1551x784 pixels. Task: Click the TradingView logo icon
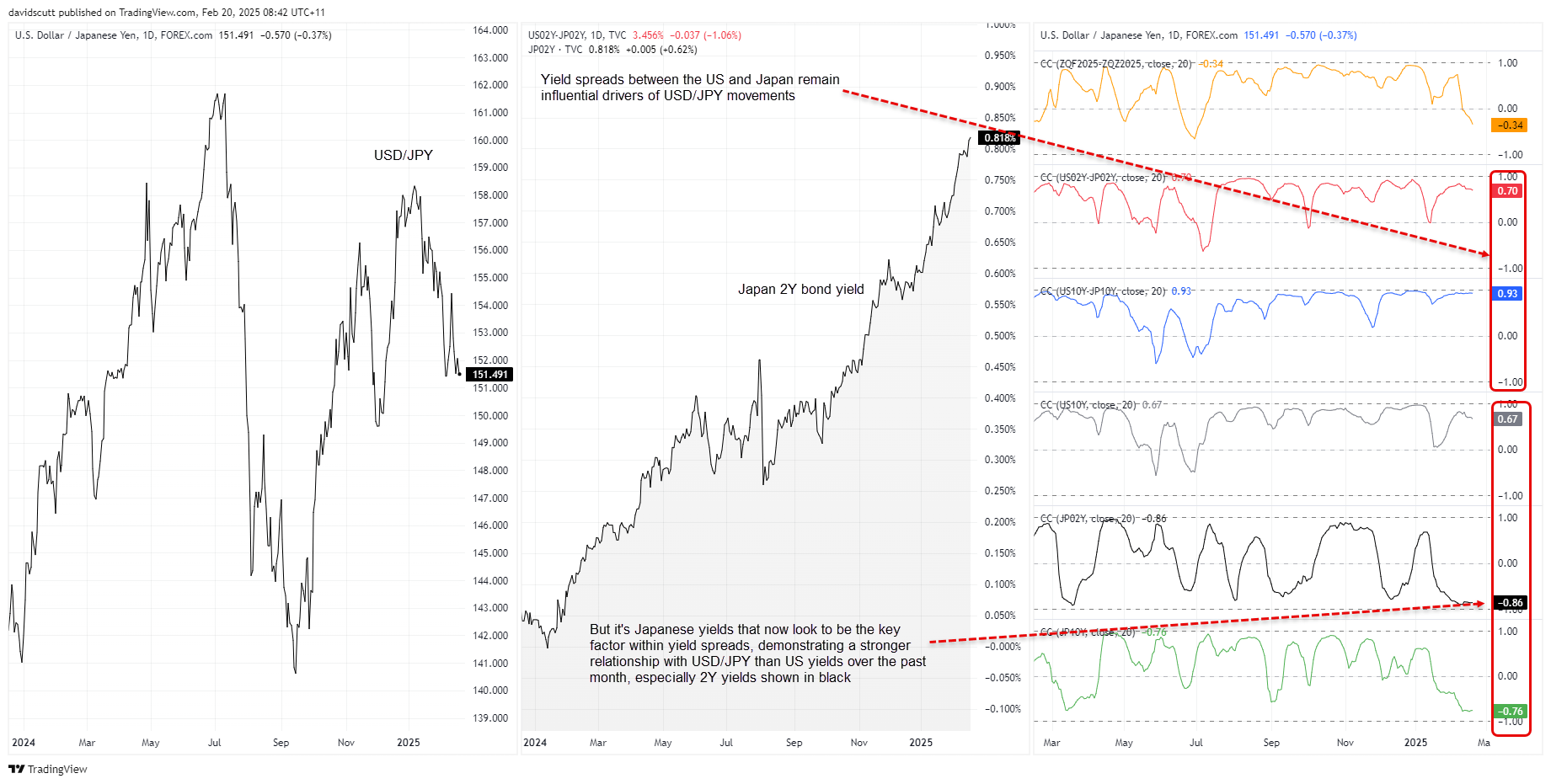click(16, 769)
